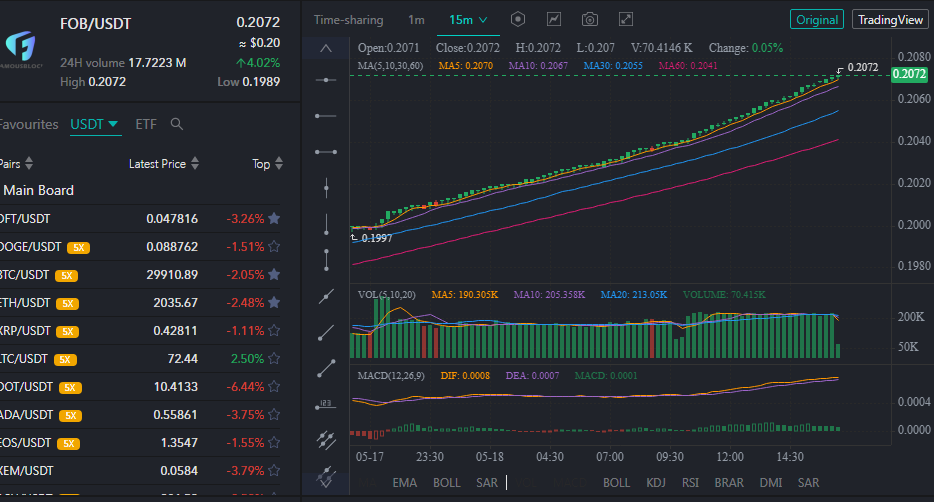Image resolution: width=934 pixels, height=502 pixels.
Task: Click the green 0.2072 price axis marker
Action: click(x=909, y=74)
